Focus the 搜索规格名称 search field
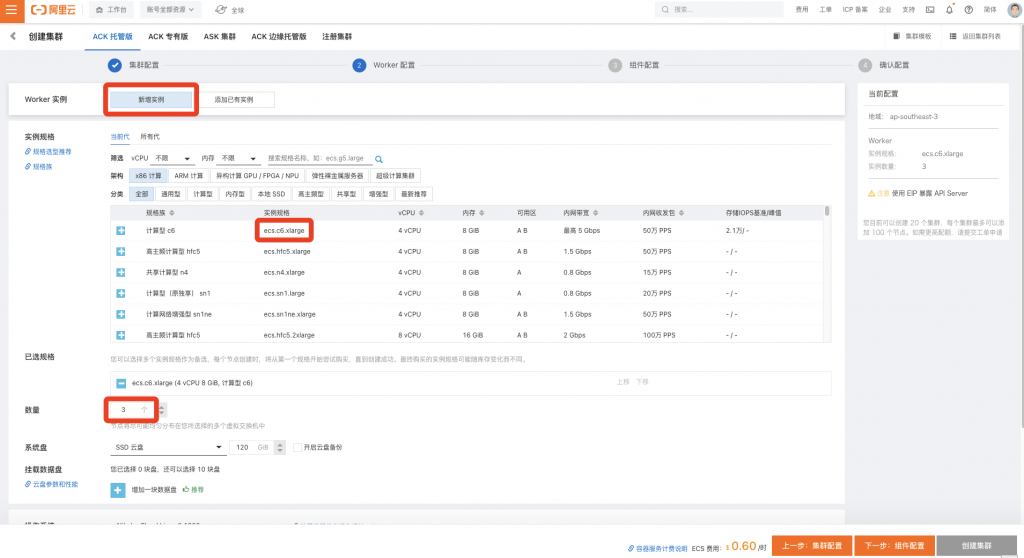This screenshot has width=1024, height=558. click(x=319, y=159)
